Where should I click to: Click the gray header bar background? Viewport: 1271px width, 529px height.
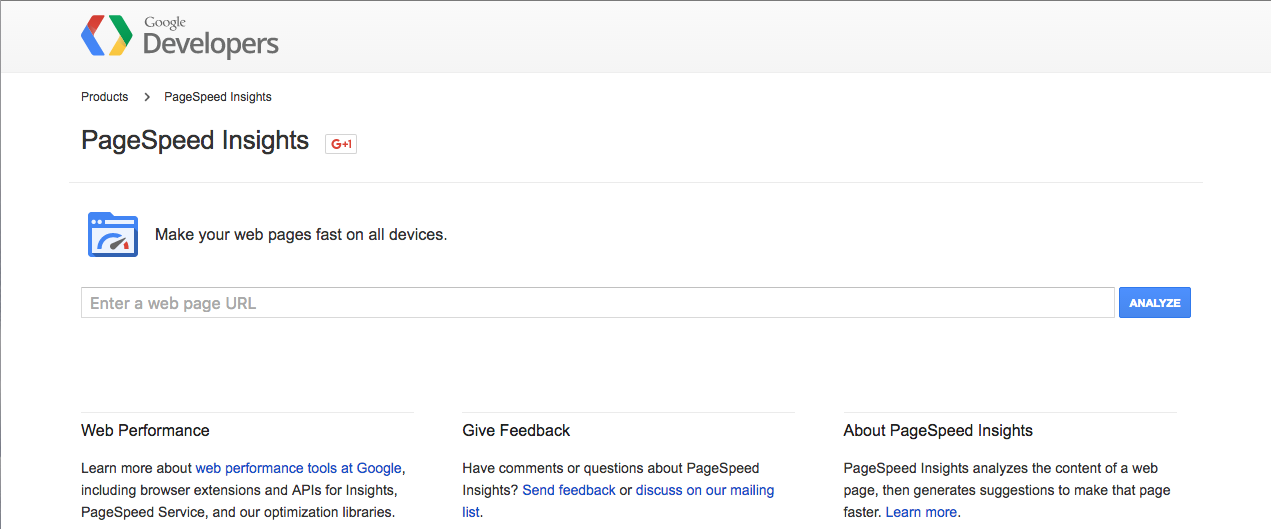[700, 36]
